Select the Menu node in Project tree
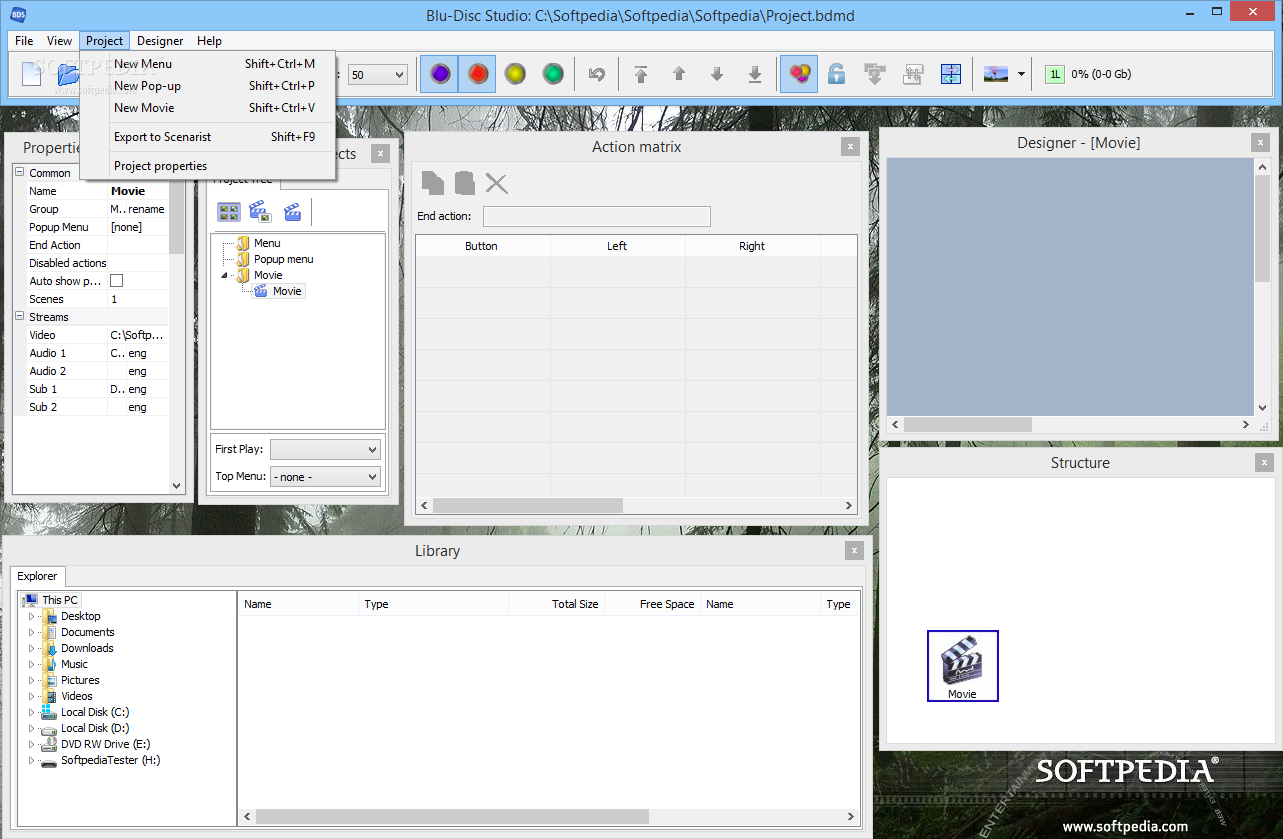This screenshot has height=839, width=1283. pos(267,243)
